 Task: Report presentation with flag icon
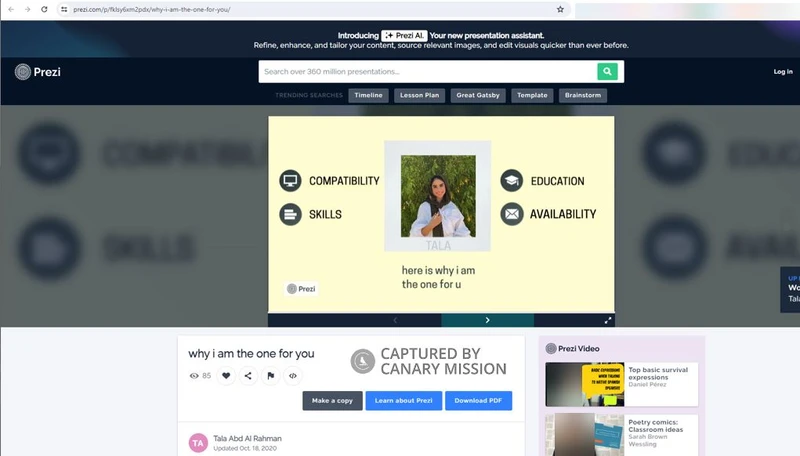(270, 376)
